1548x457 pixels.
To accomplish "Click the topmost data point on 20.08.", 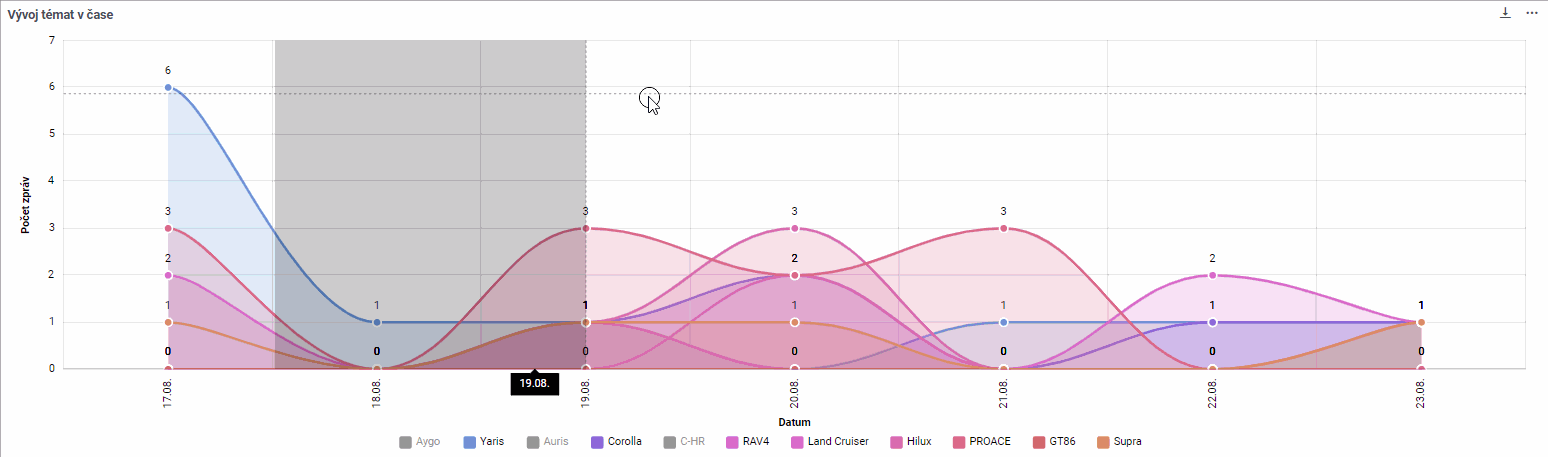I will [795, 228].
